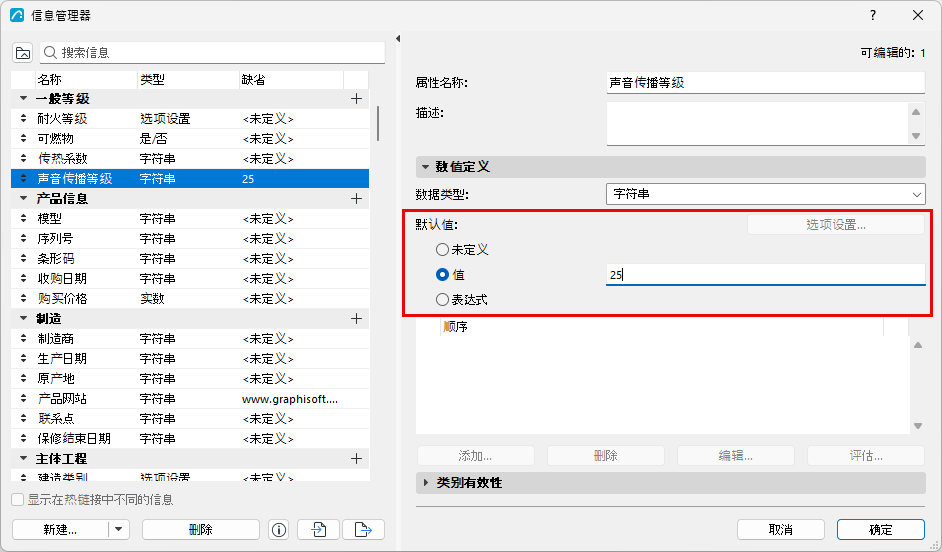Click the 描述 description text area
Image resolution: width=942 pixels, height=552 pixels.
tap(758, 124)
